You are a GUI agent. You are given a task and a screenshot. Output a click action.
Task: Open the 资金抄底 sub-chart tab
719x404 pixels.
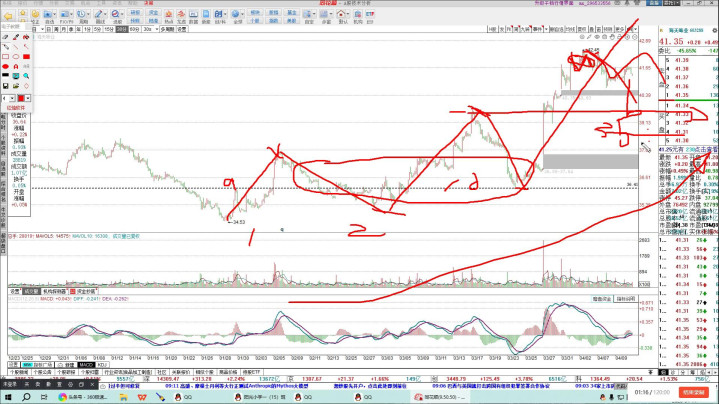point(83,291)
